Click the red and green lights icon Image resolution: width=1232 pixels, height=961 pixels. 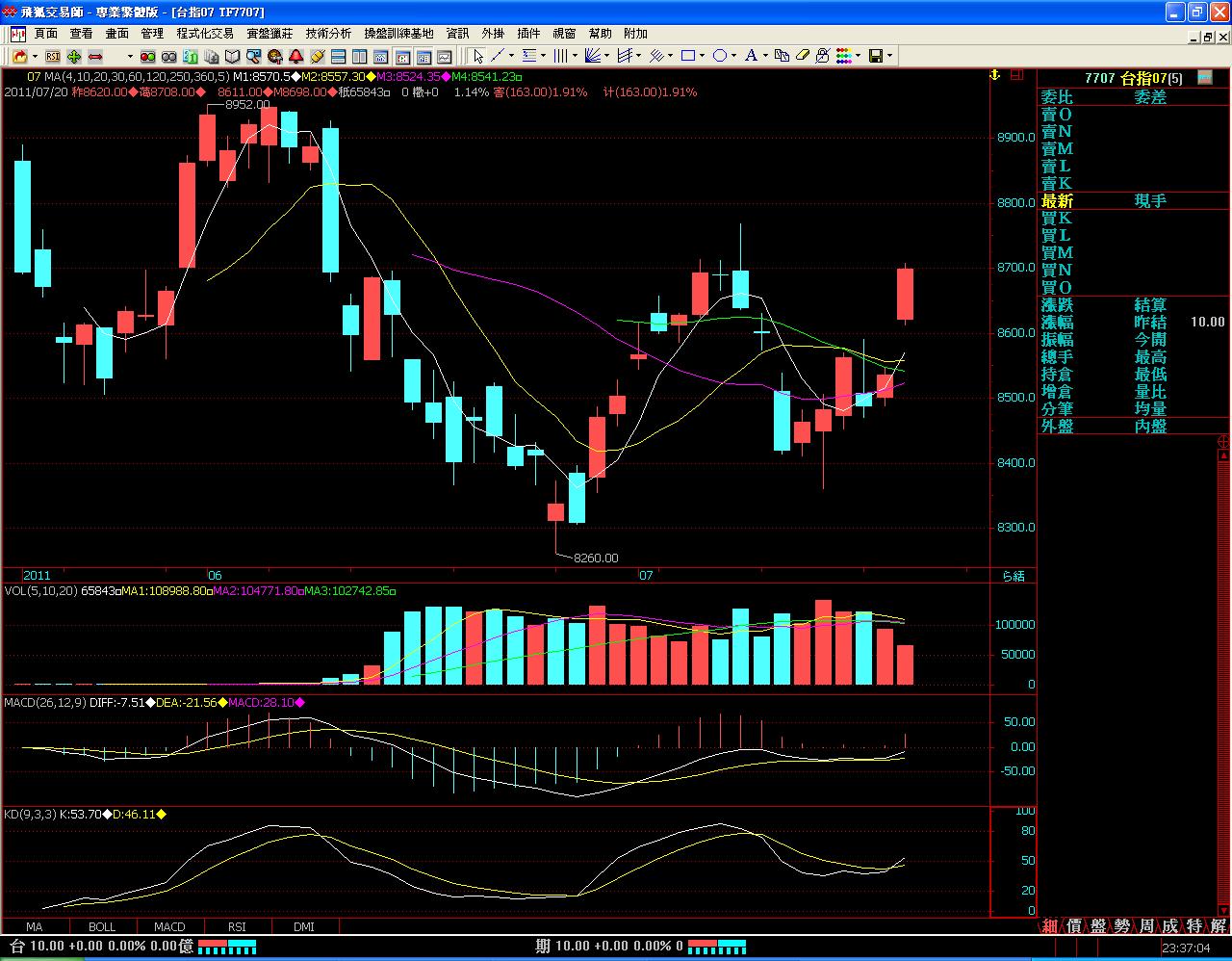pyautogui.click(x=147, y=56)
